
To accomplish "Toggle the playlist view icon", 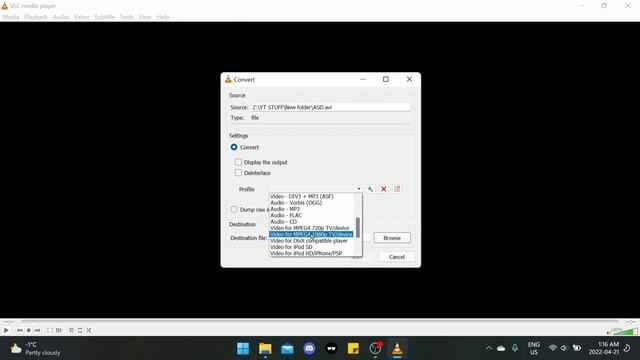I will coord(71,330).
